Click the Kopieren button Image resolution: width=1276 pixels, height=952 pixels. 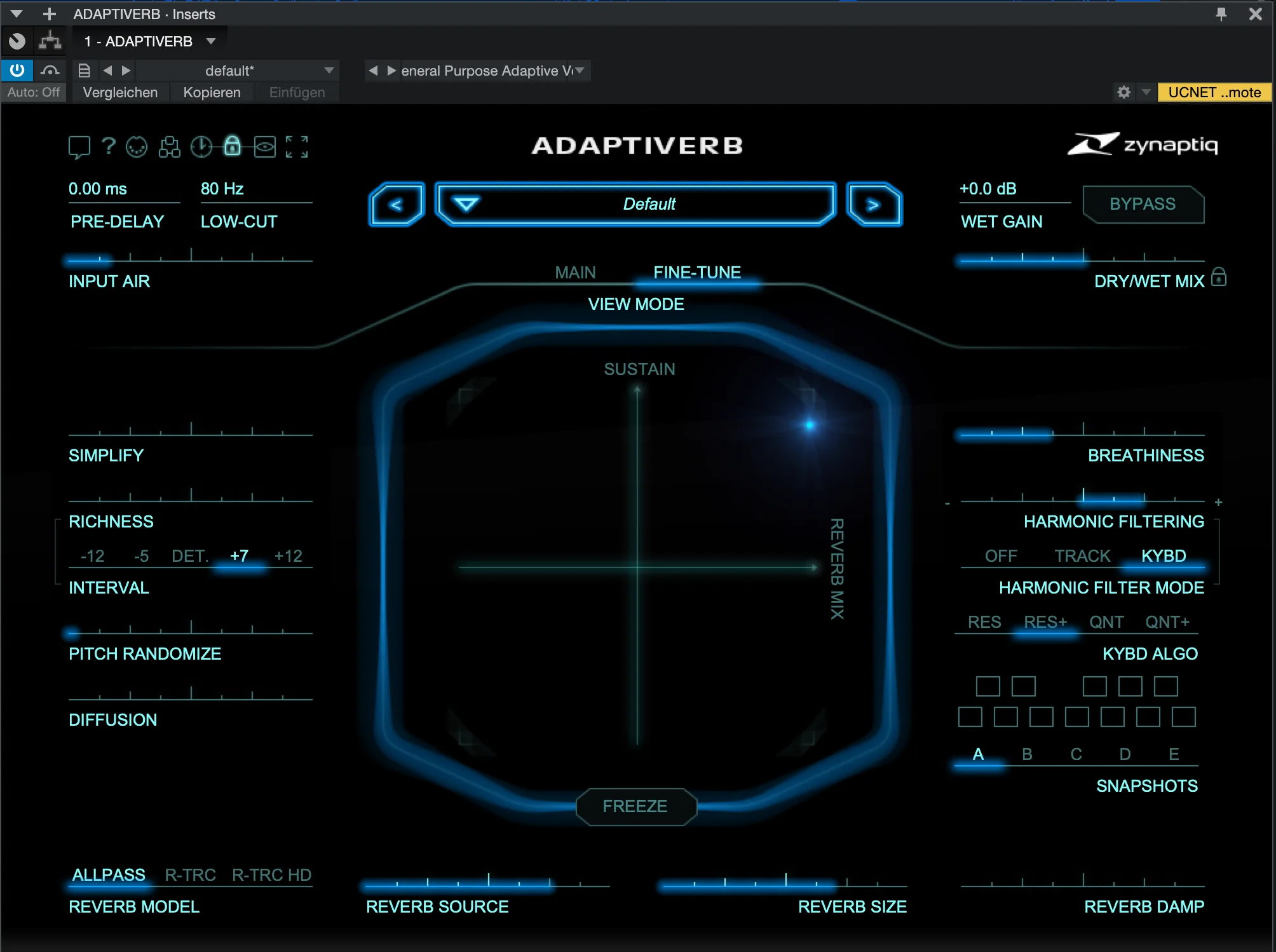point(212,92)
